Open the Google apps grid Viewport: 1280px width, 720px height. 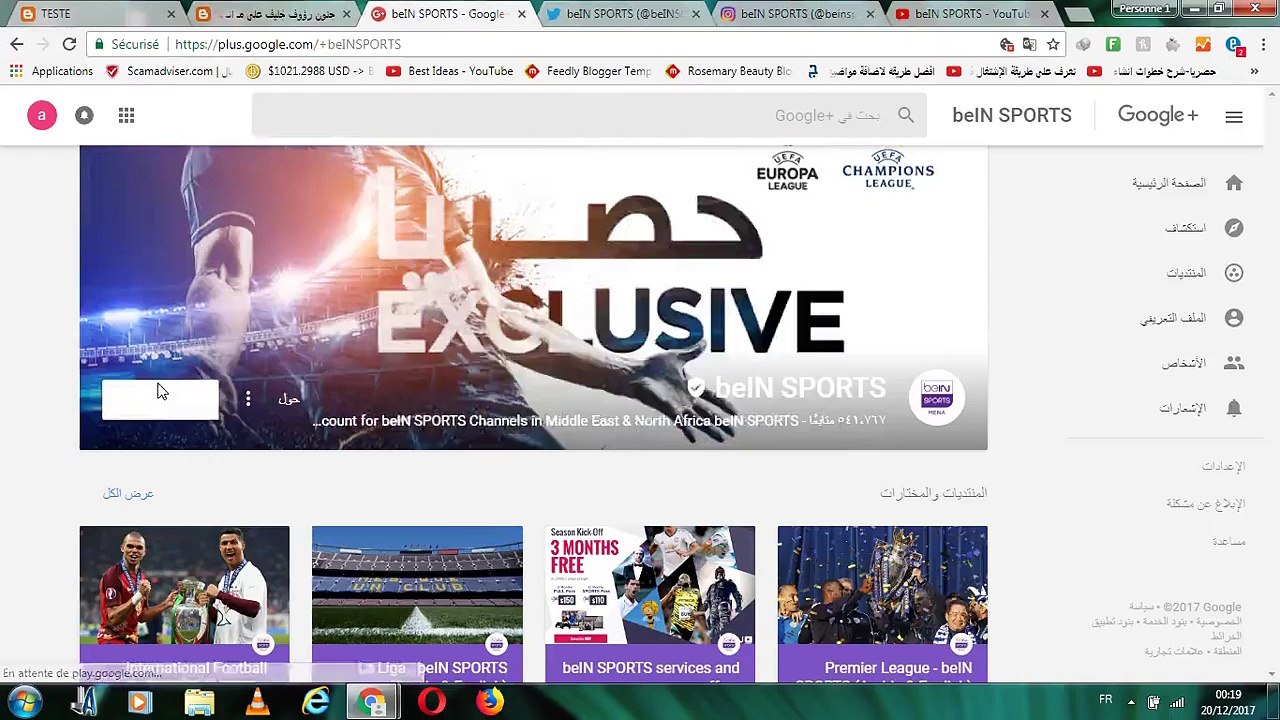click(126, 116)
